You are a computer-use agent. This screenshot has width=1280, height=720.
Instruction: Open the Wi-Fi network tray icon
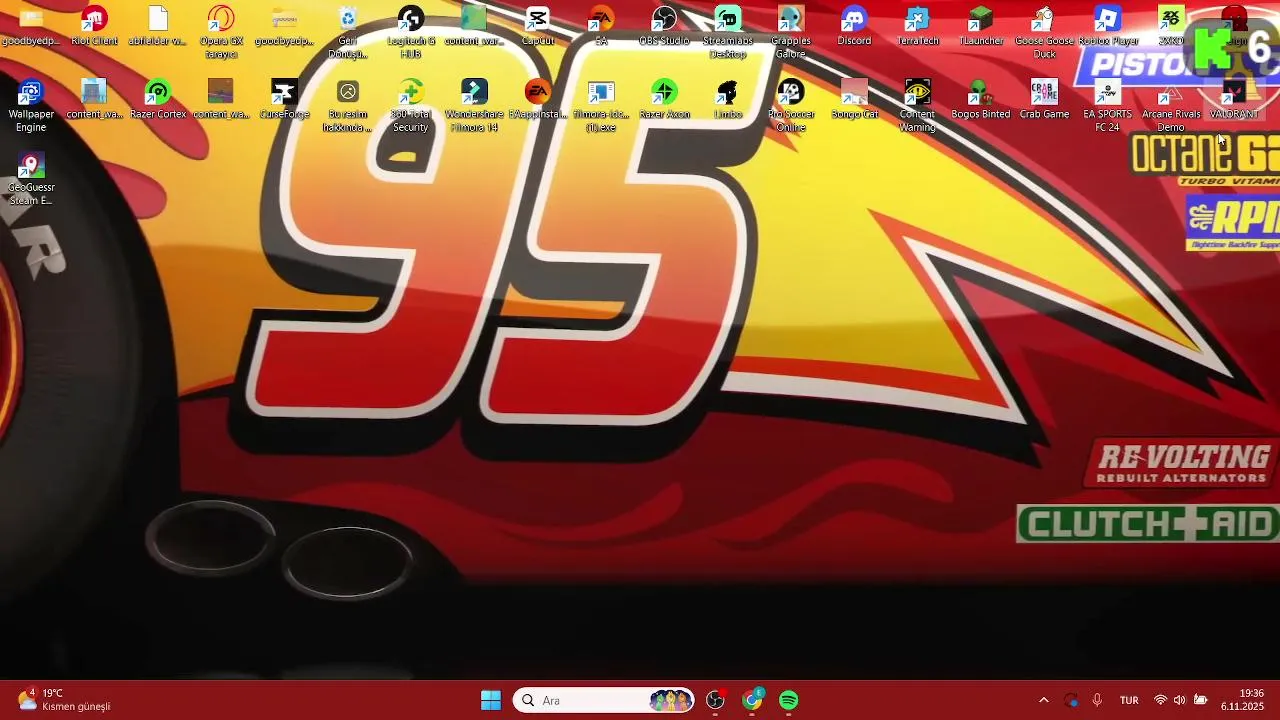[1160, 700]
